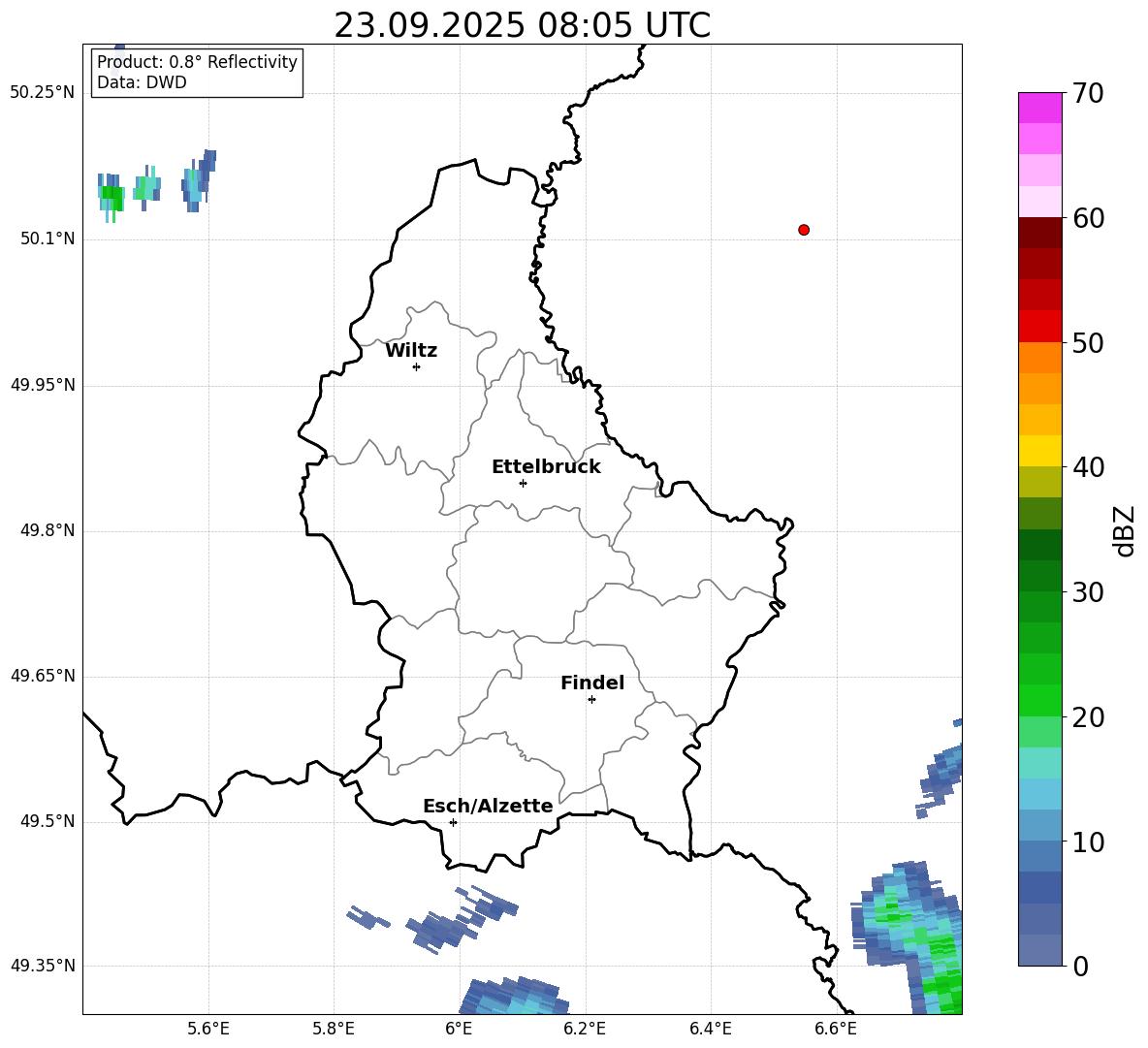The image size is (1148, 1048).
Task: Click the colorbar tick label 30
Action: tap(1090, 592)
